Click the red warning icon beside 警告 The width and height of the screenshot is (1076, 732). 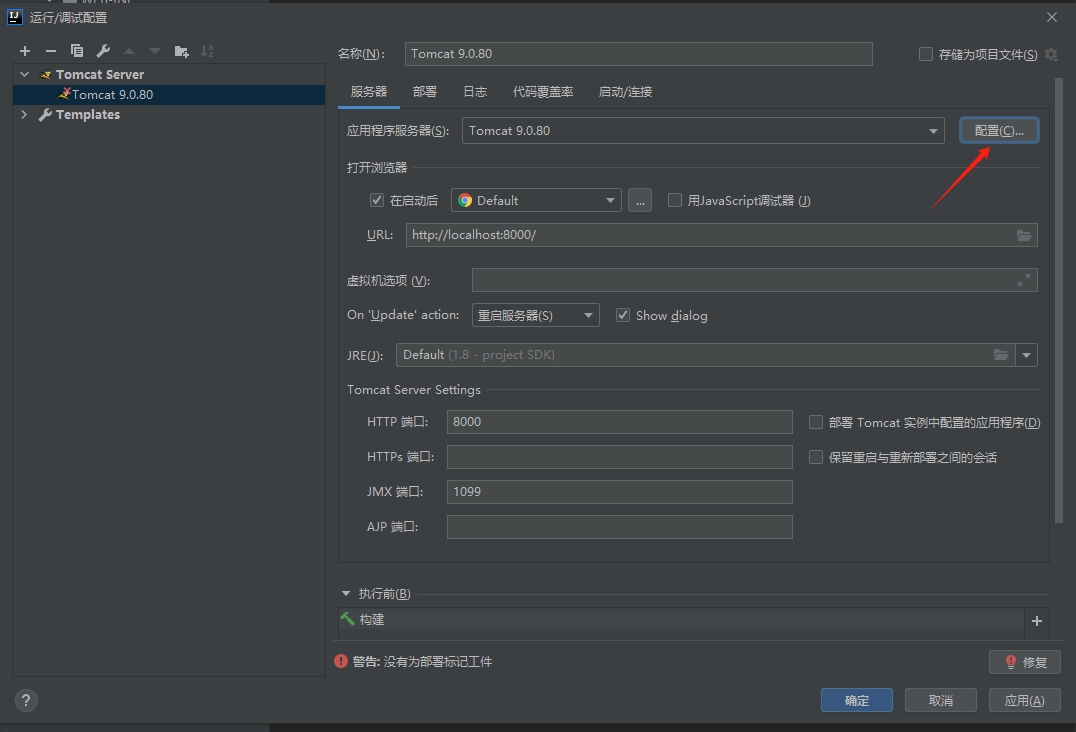[341, 661]
